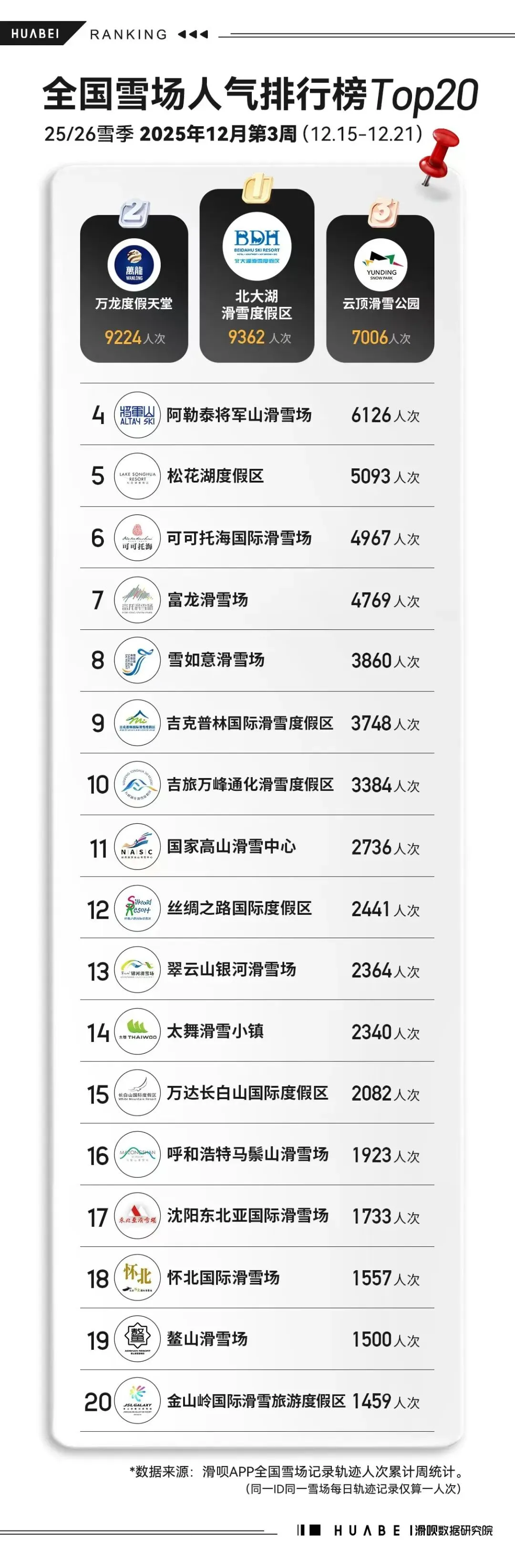Click the Thaiwoo 太舞 logo
Viewport: 515px width, 1568px height.
(137, 1032)
